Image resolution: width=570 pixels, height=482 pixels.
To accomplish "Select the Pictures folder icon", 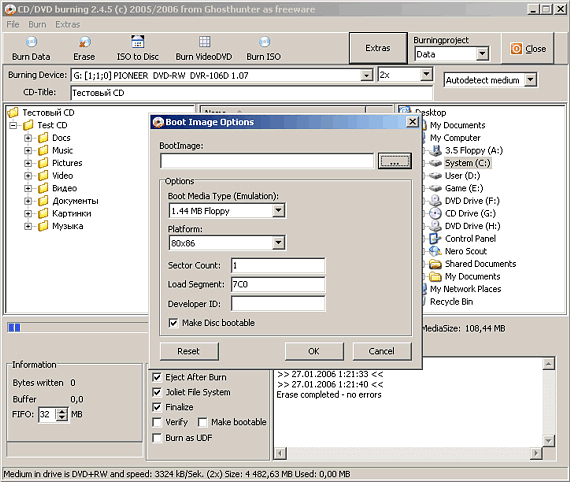I will (x=43, y=163).
